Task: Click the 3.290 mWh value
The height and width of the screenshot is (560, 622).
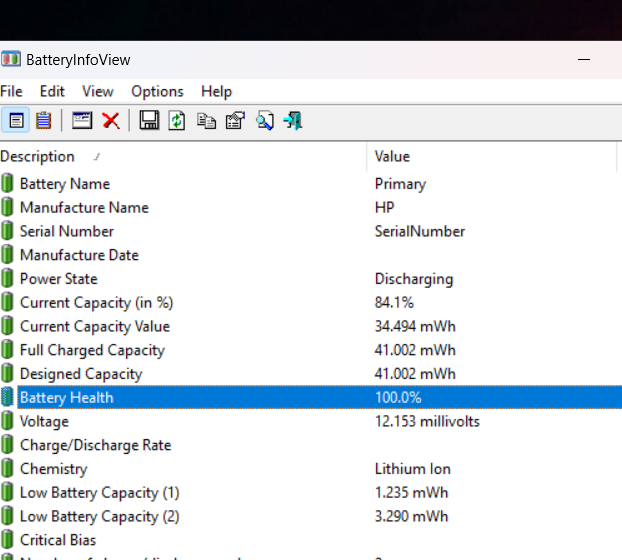Action: click(411, 516)
